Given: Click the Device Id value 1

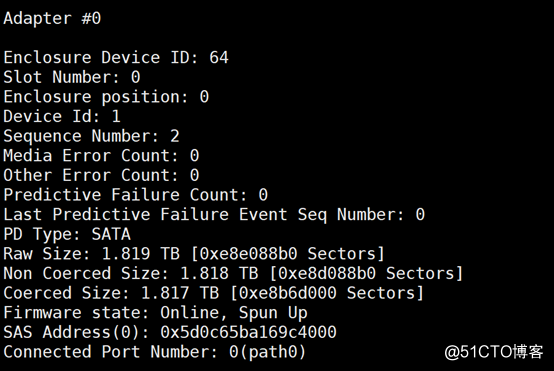Looking at the screenshot, I should point(116,116).
